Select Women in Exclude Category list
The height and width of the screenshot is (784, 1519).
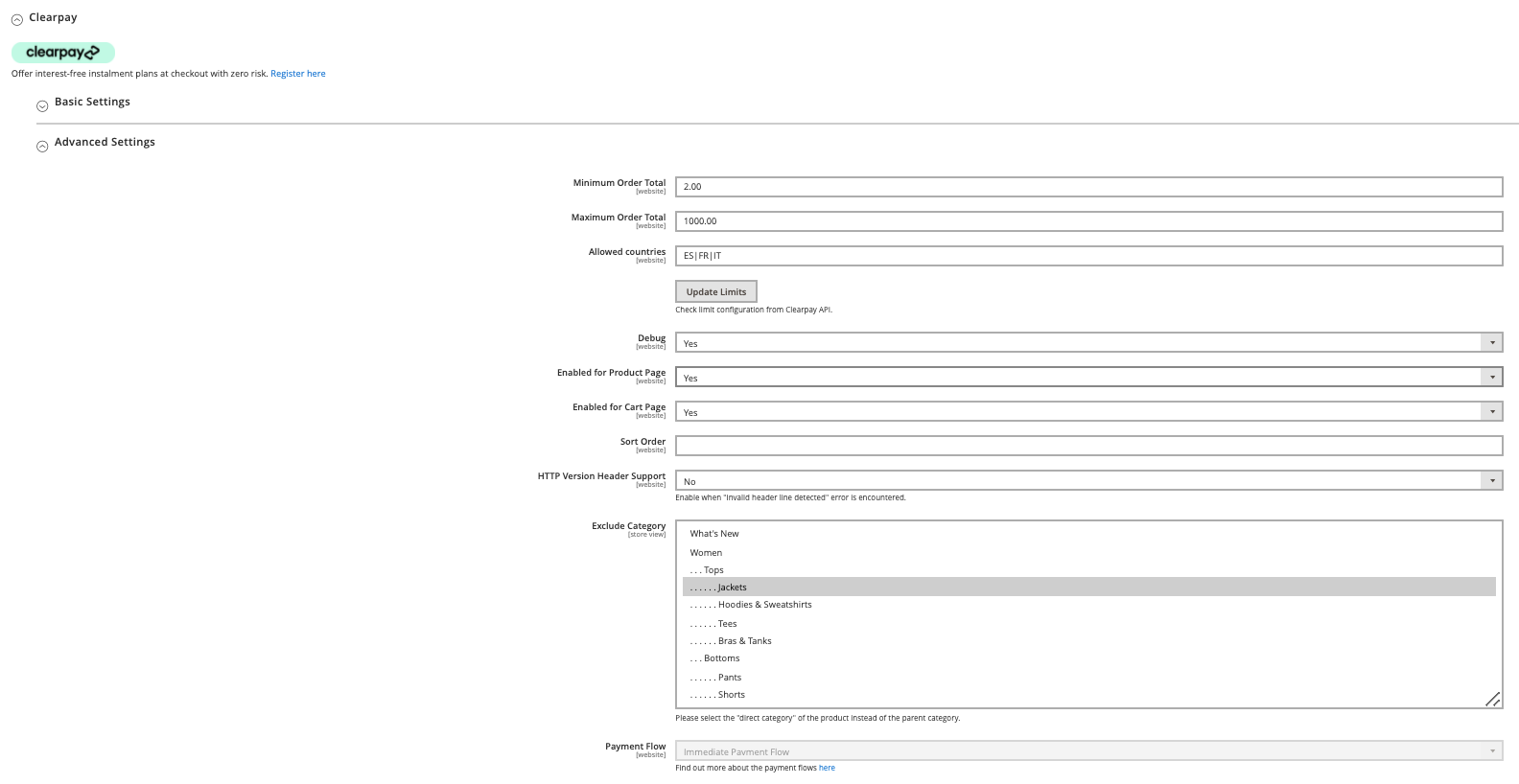1088,553
